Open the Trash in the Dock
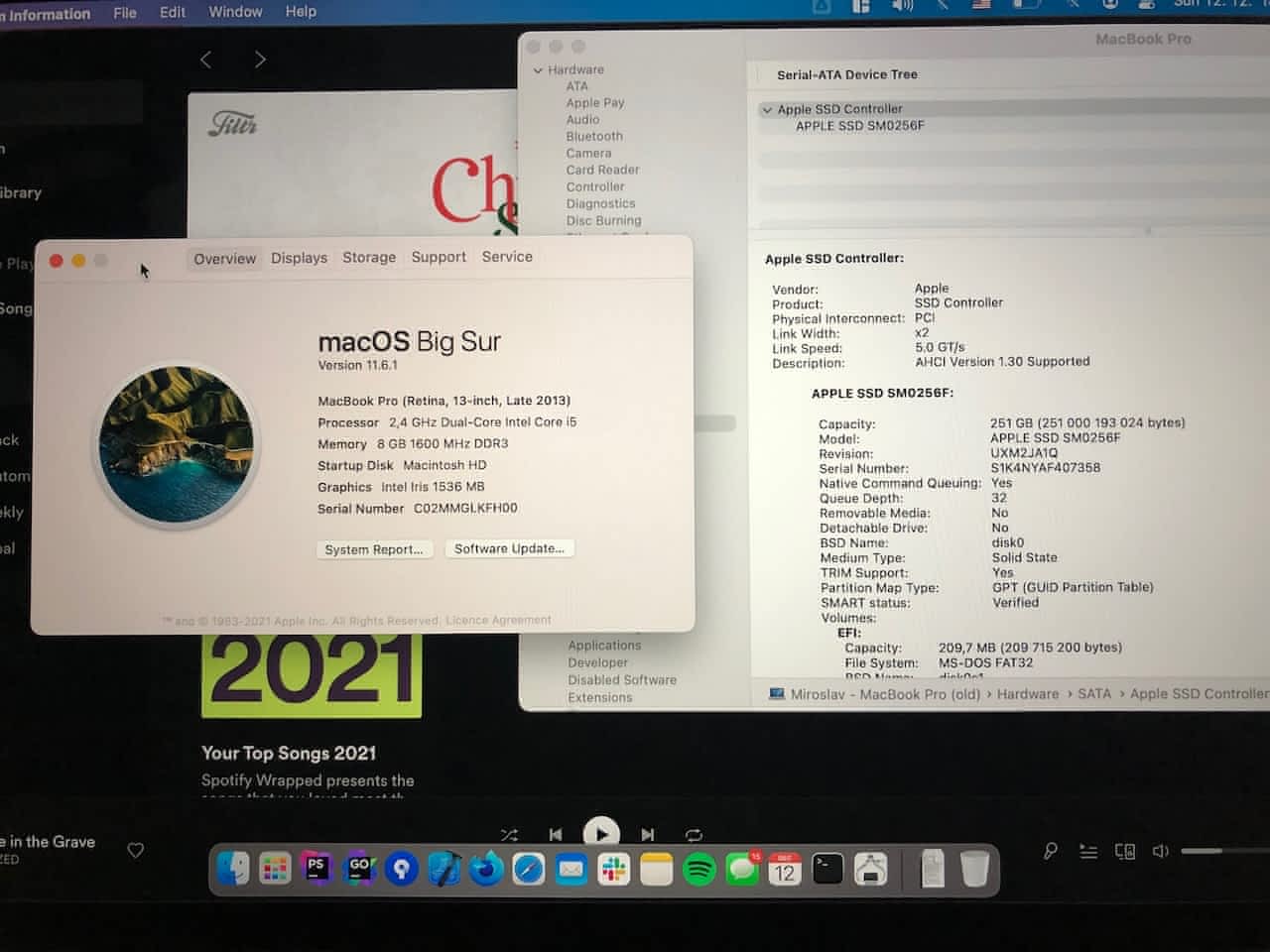The height and width of the screenshot is (952, 1270). 975,869
